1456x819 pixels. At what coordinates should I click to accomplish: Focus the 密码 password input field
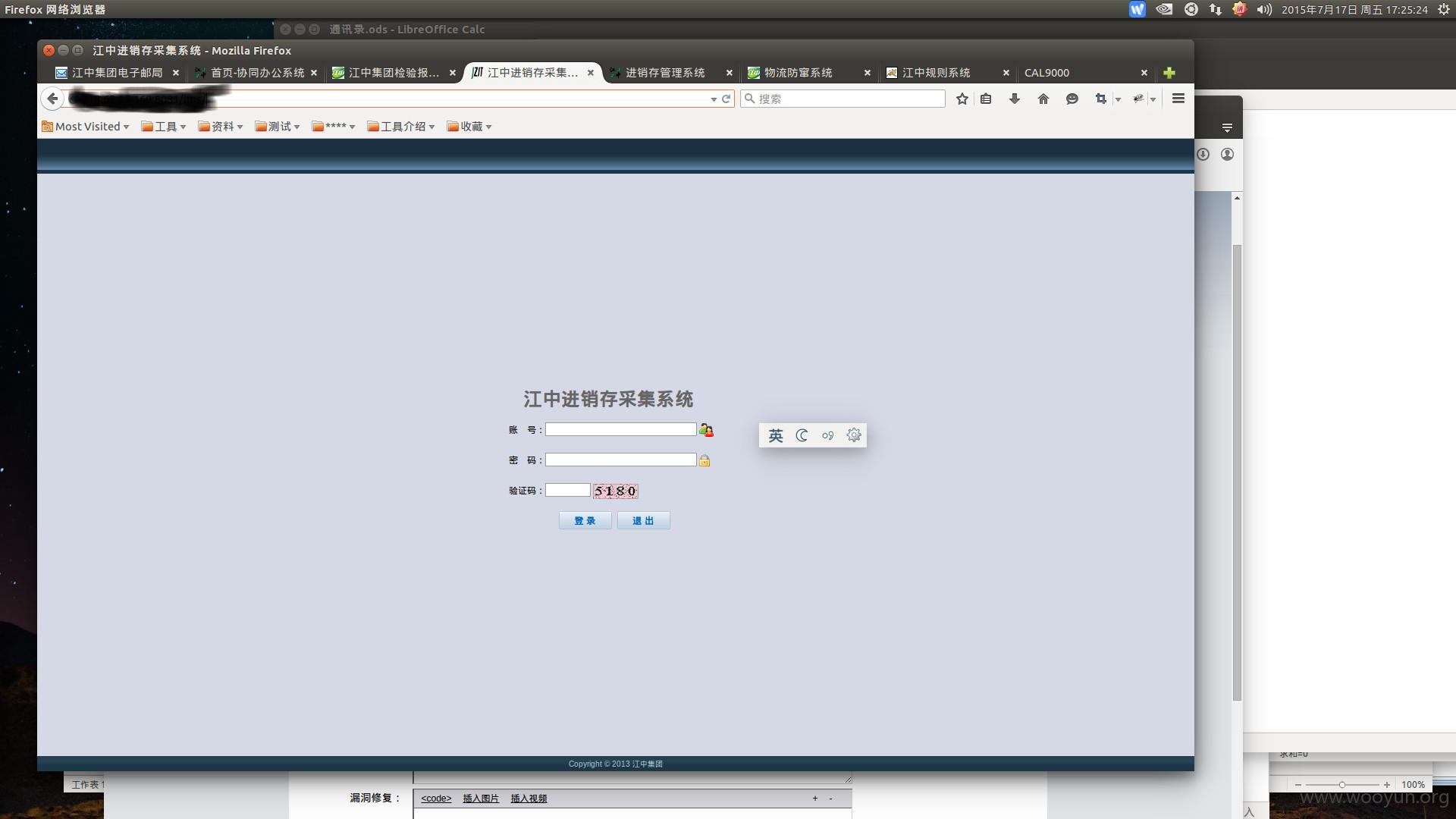pos(620,460)
